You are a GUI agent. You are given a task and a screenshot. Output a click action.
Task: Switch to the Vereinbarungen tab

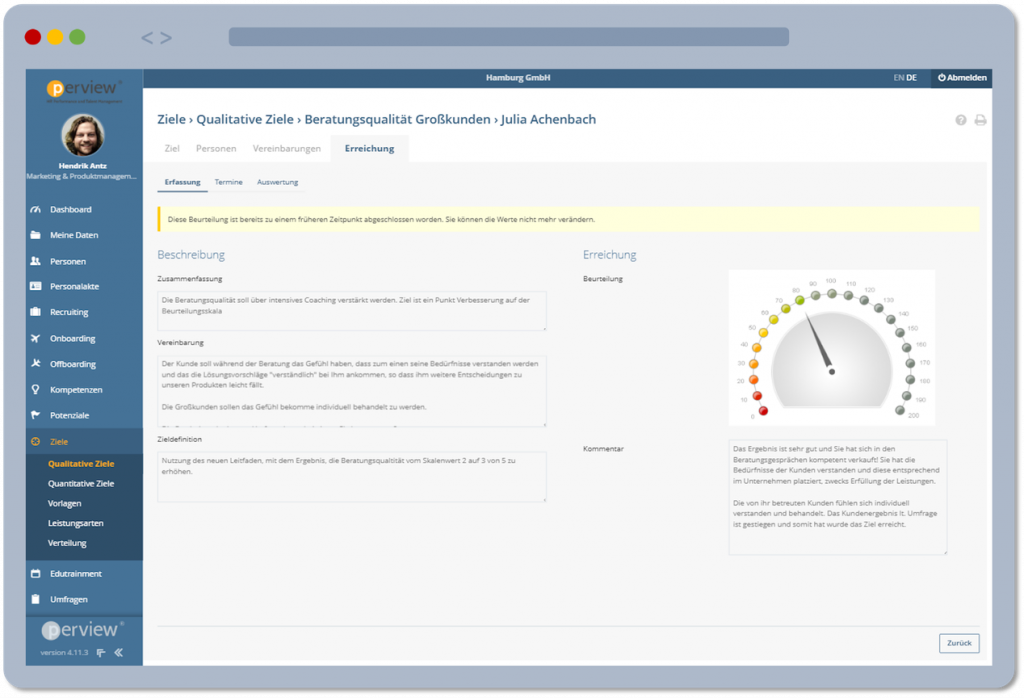point(287,149)
